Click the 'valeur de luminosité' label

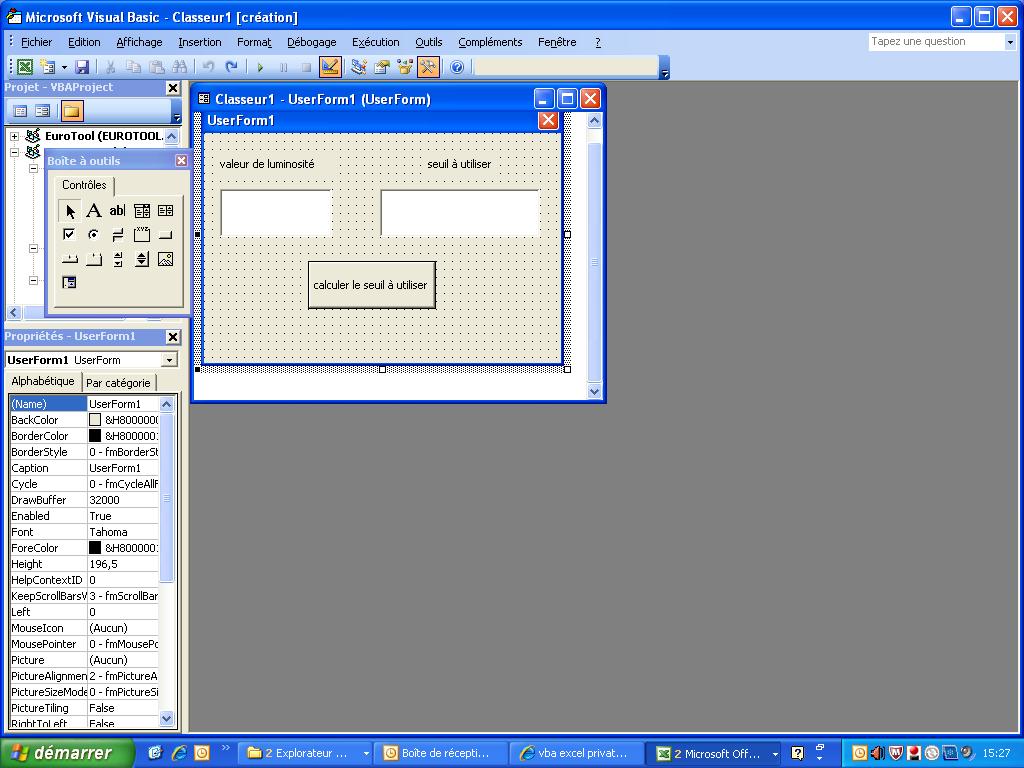pyautogui.click(x=267, y=164)
